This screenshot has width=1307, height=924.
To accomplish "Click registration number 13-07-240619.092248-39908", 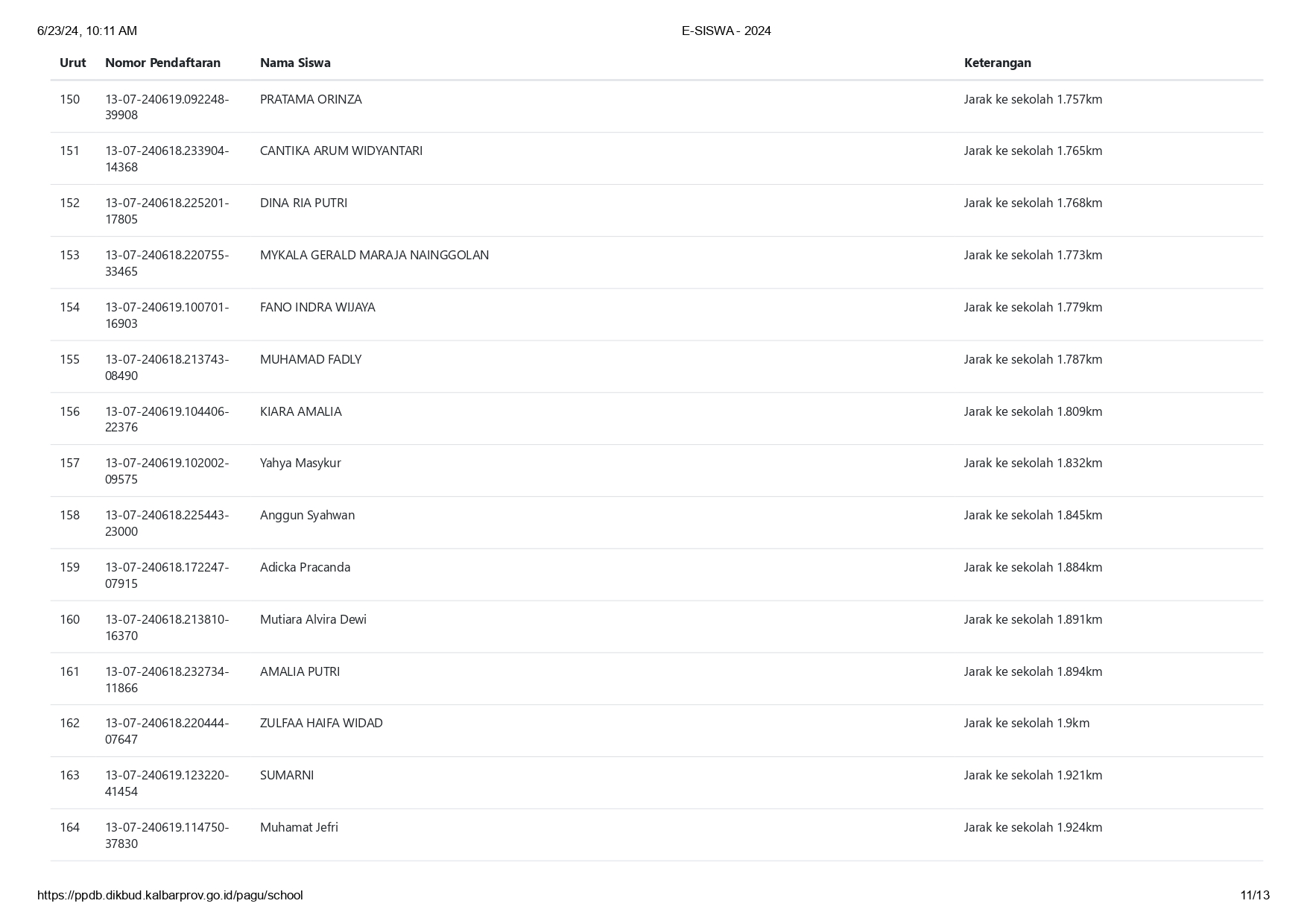I will click(167, 107).
